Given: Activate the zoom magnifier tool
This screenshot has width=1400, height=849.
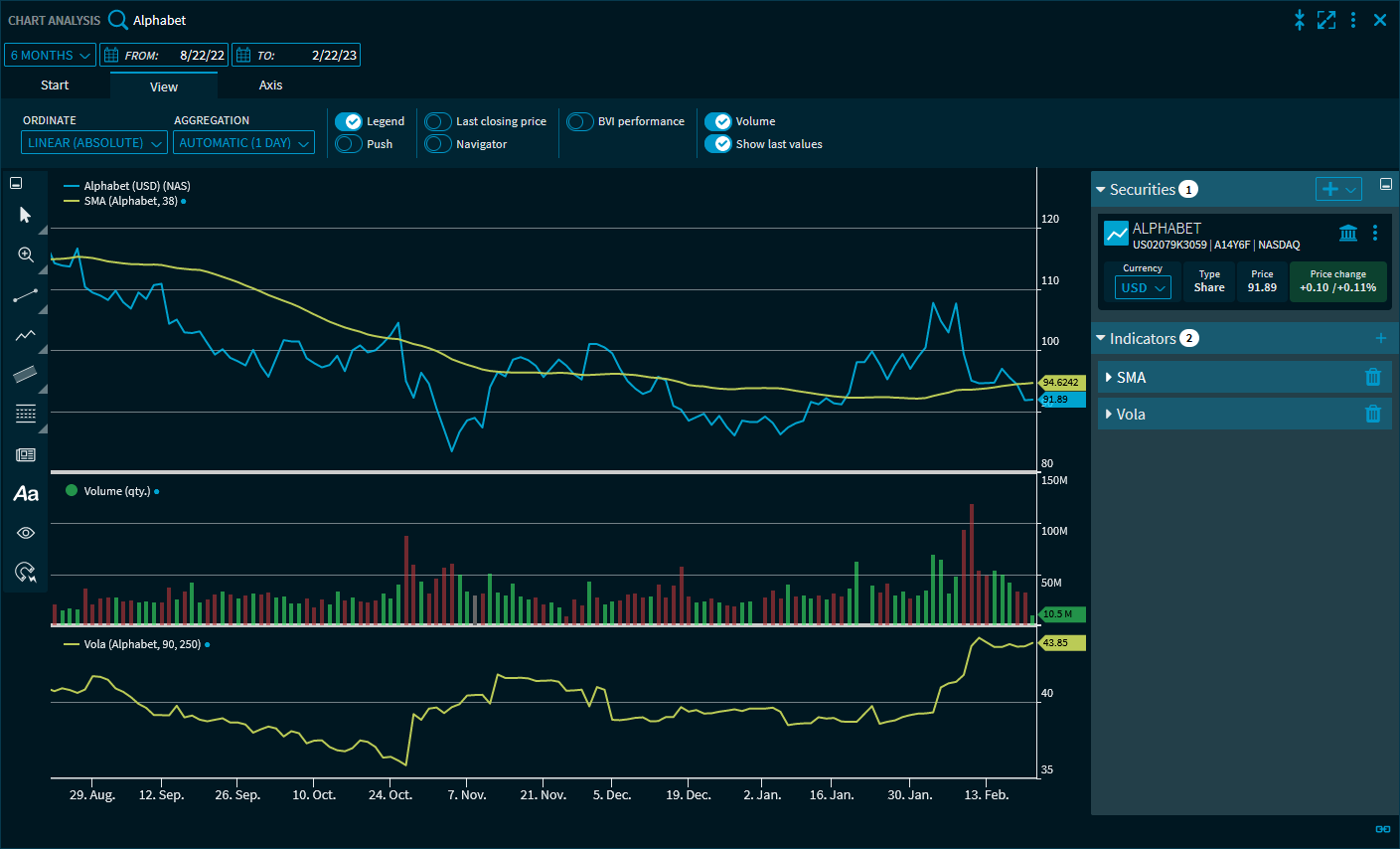Looking at the screenshot, I should [x=26, y=255].
